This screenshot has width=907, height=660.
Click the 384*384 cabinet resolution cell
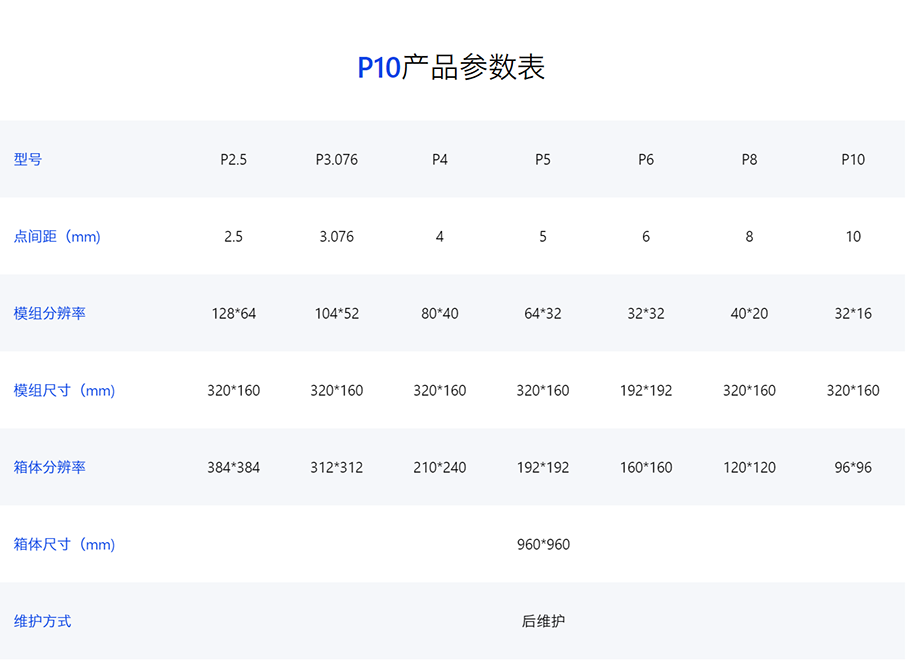pos(234,467)
